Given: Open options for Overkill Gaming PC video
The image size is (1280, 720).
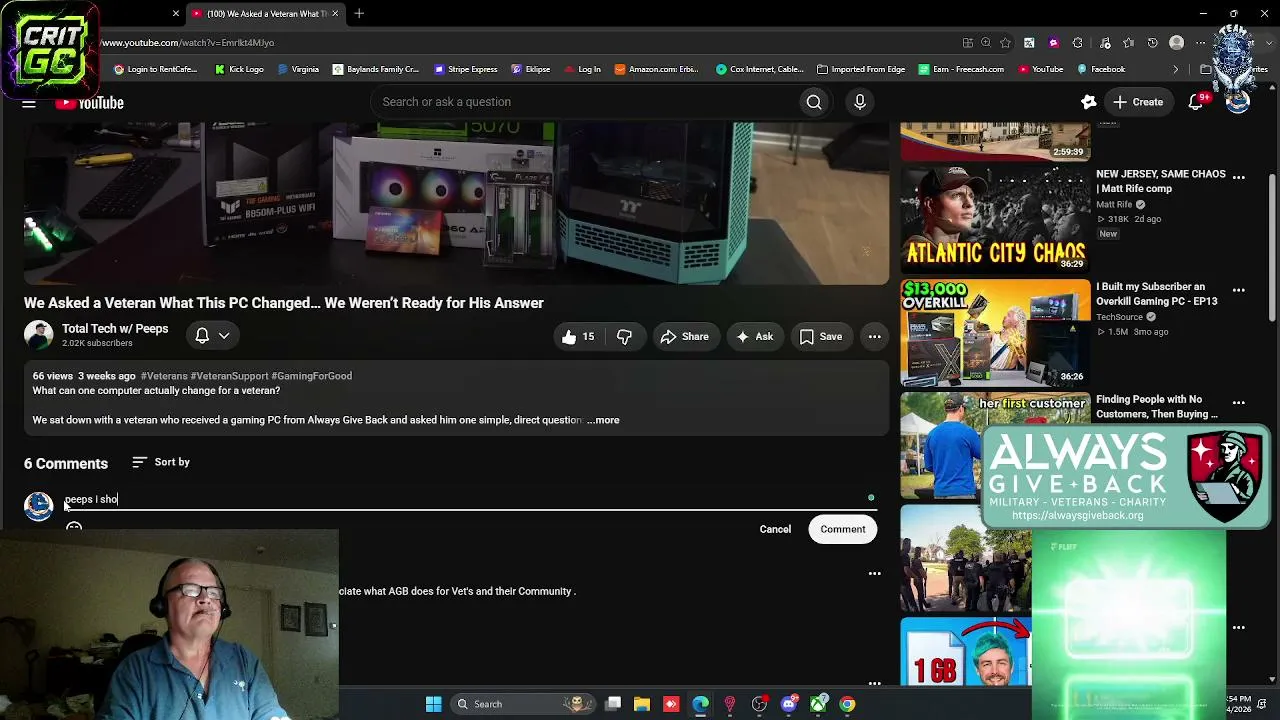Looking at the screenshot, I should (x=1239, y=290).
